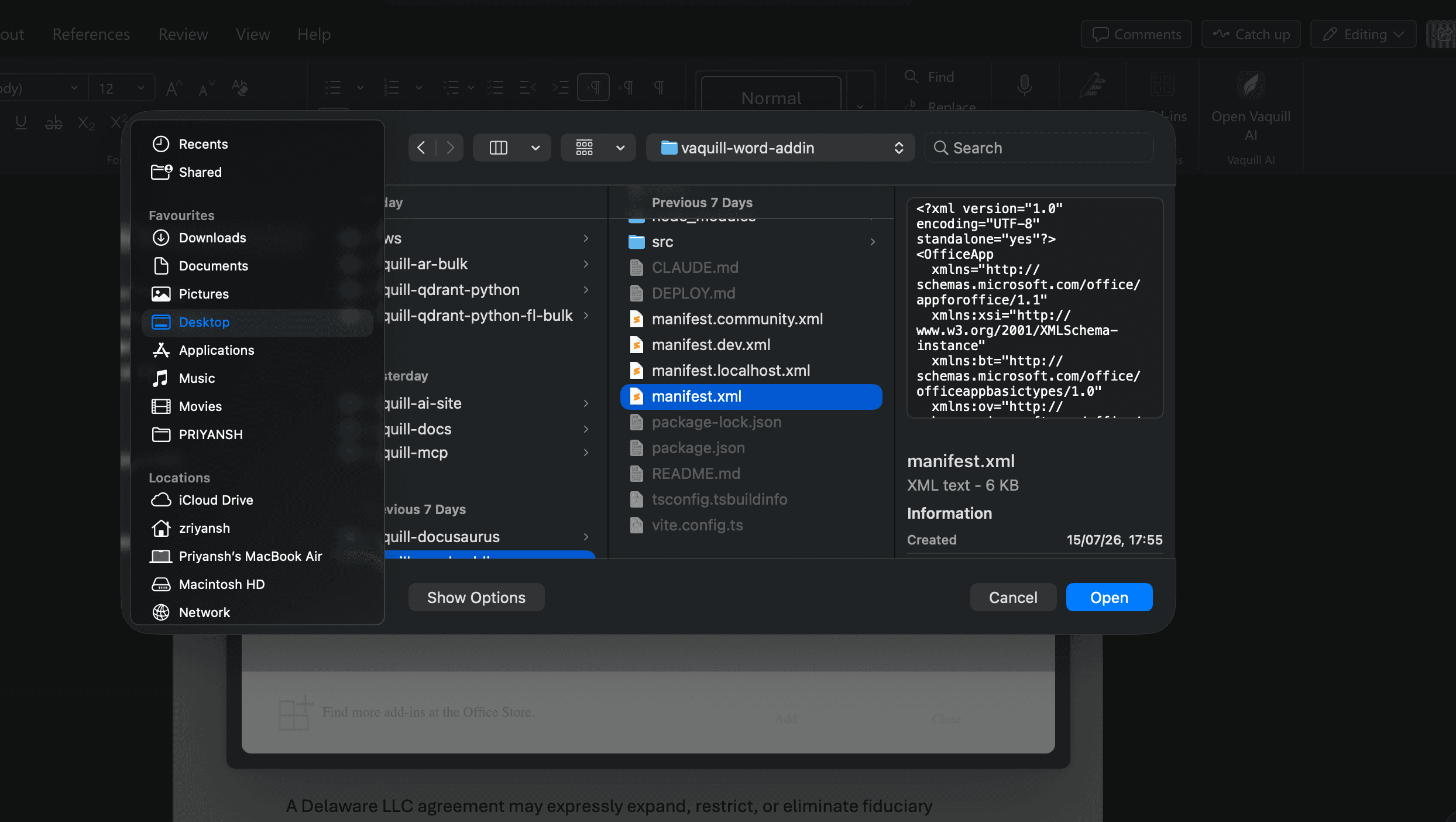The width and height of the screenshot is (1456, 822).
Task: Toggle subscript formatting in Word
Action: point(86,122)
